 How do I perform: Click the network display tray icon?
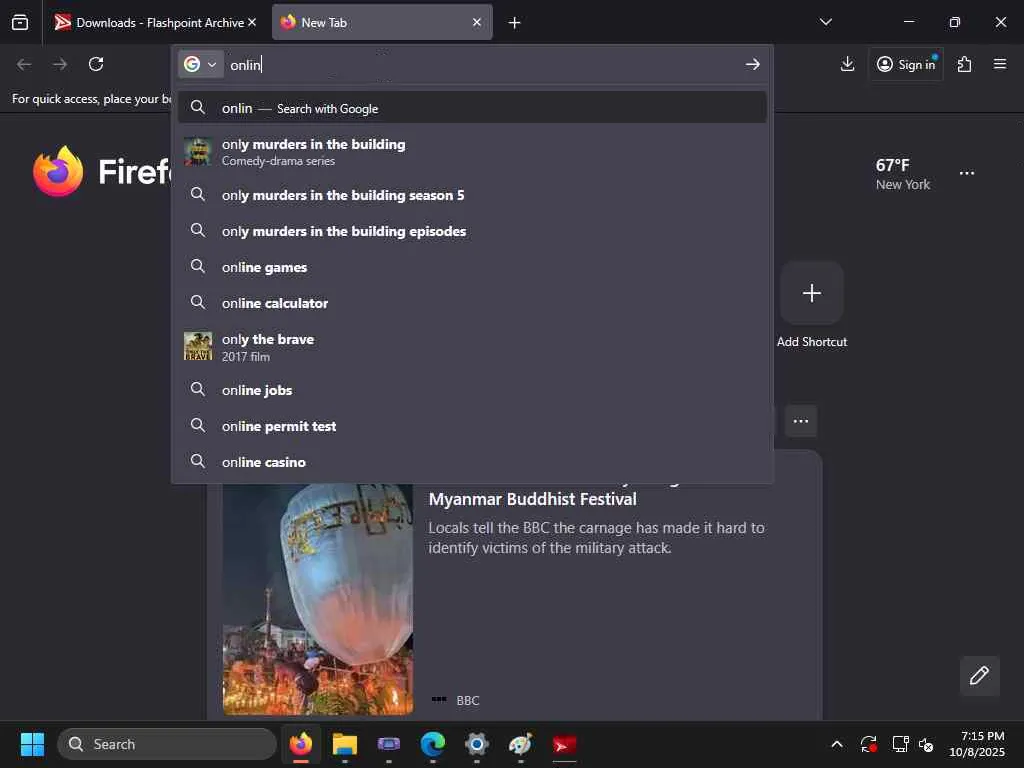pos(901,744)
